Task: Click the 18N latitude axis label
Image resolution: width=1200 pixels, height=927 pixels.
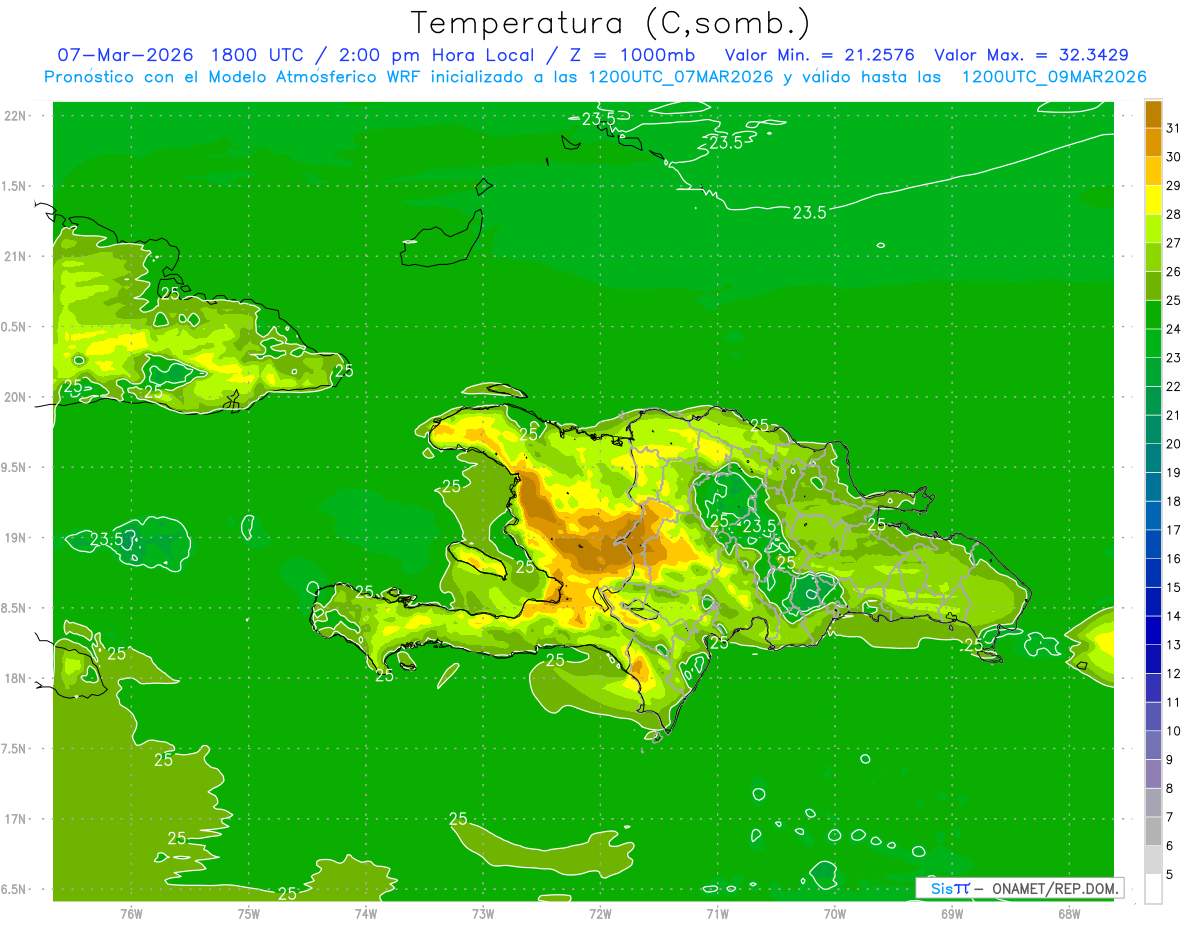Action: (x=17, y=678)
